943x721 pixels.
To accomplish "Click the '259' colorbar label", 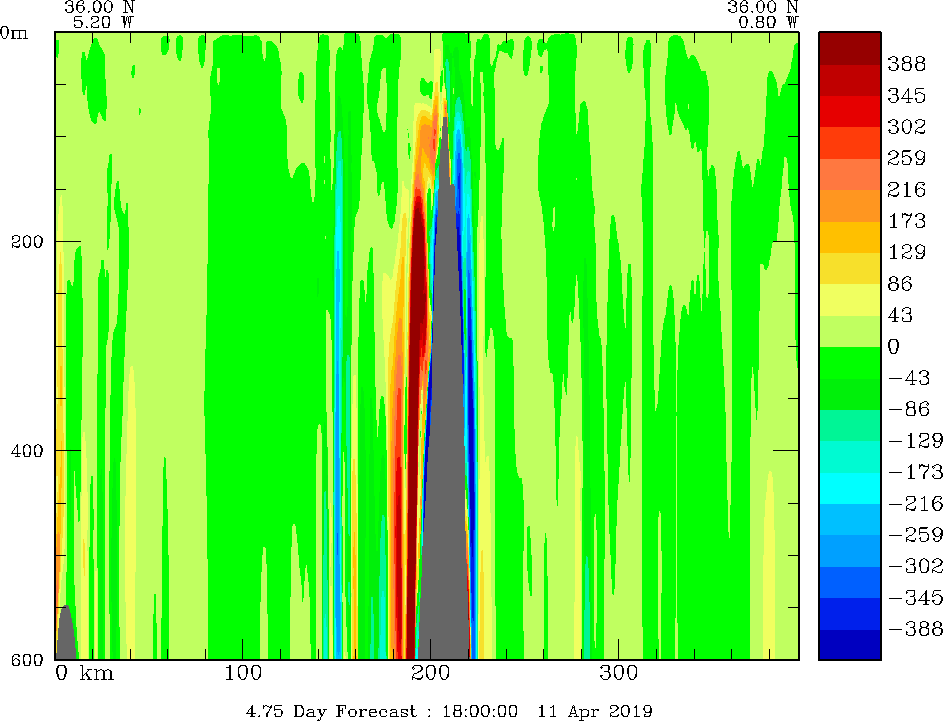I will coord(906,158).
